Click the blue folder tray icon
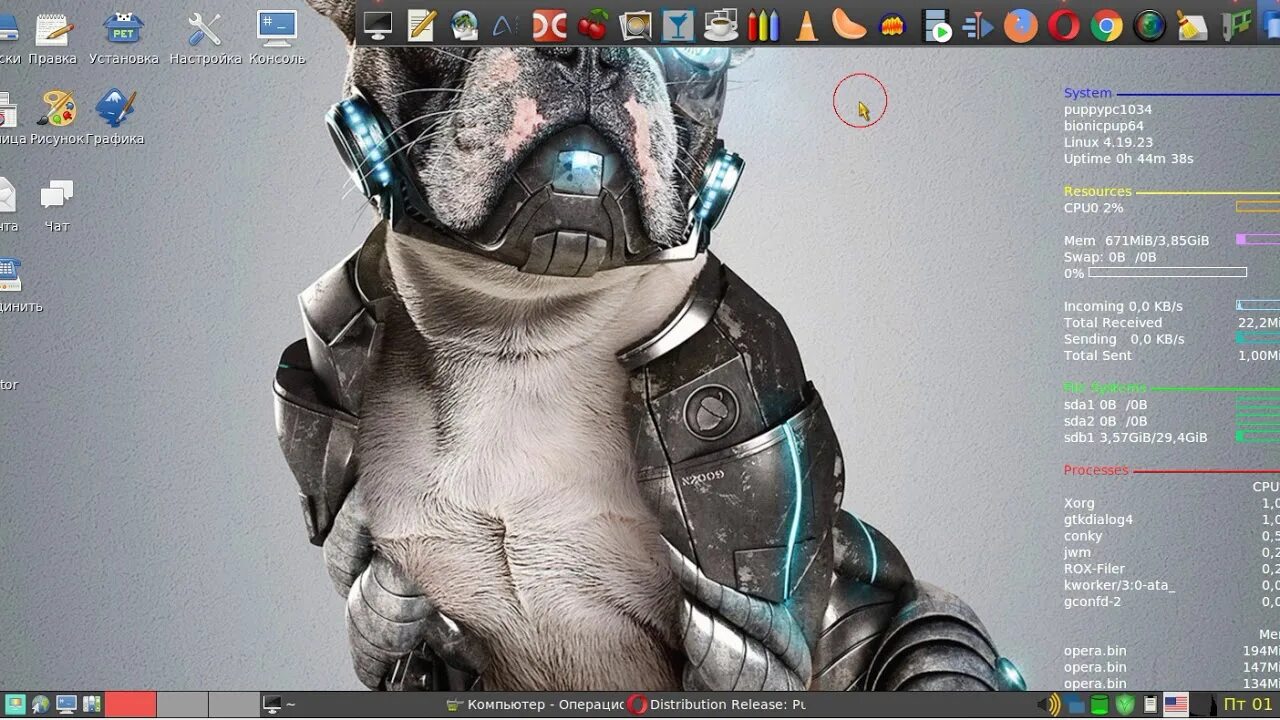Viewport: 1280px width, 720px height. pyautogui.click(x=1076, y=706)
